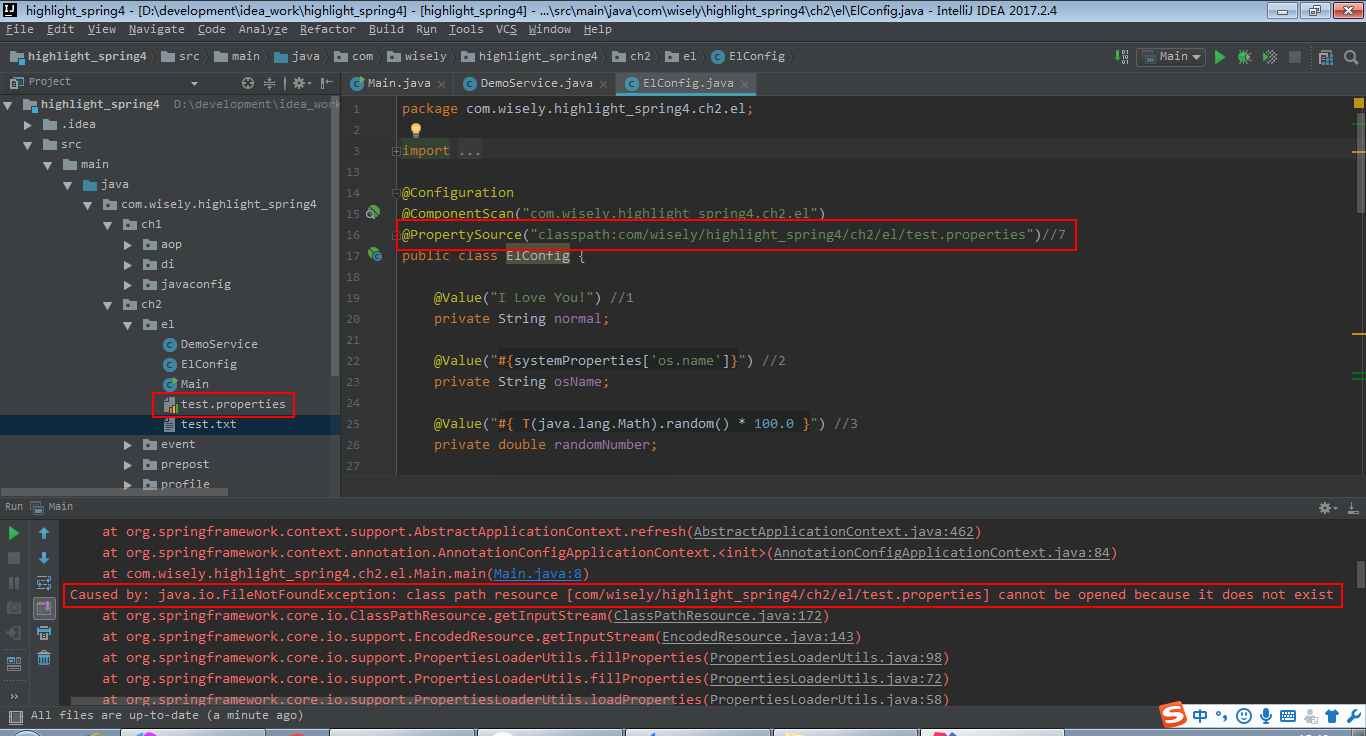The width and height of the screenshot is (1366, 736).
Task: Toggle Scroll to End in Run console
Action: pyautogui.click(x=44, y=608)
